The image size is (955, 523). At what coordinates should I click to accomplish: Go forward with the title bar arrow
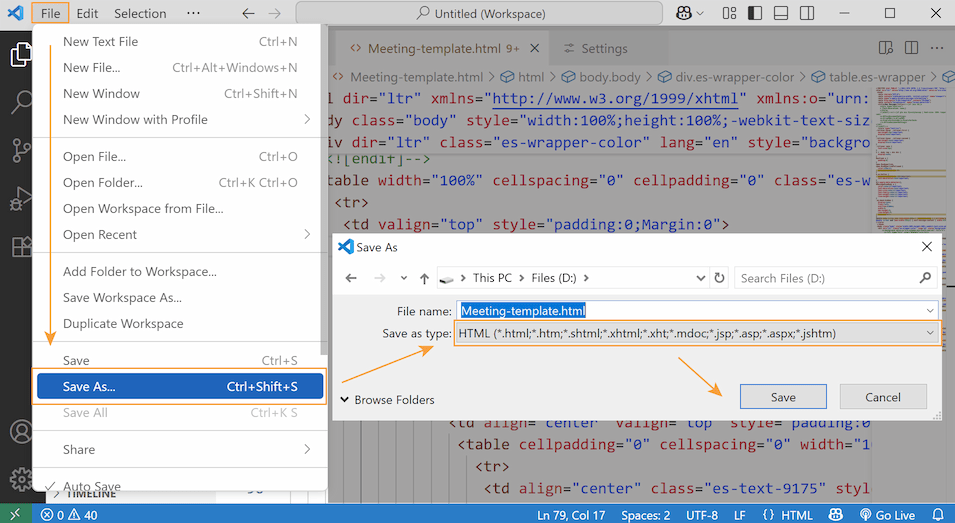pos(275,13)
